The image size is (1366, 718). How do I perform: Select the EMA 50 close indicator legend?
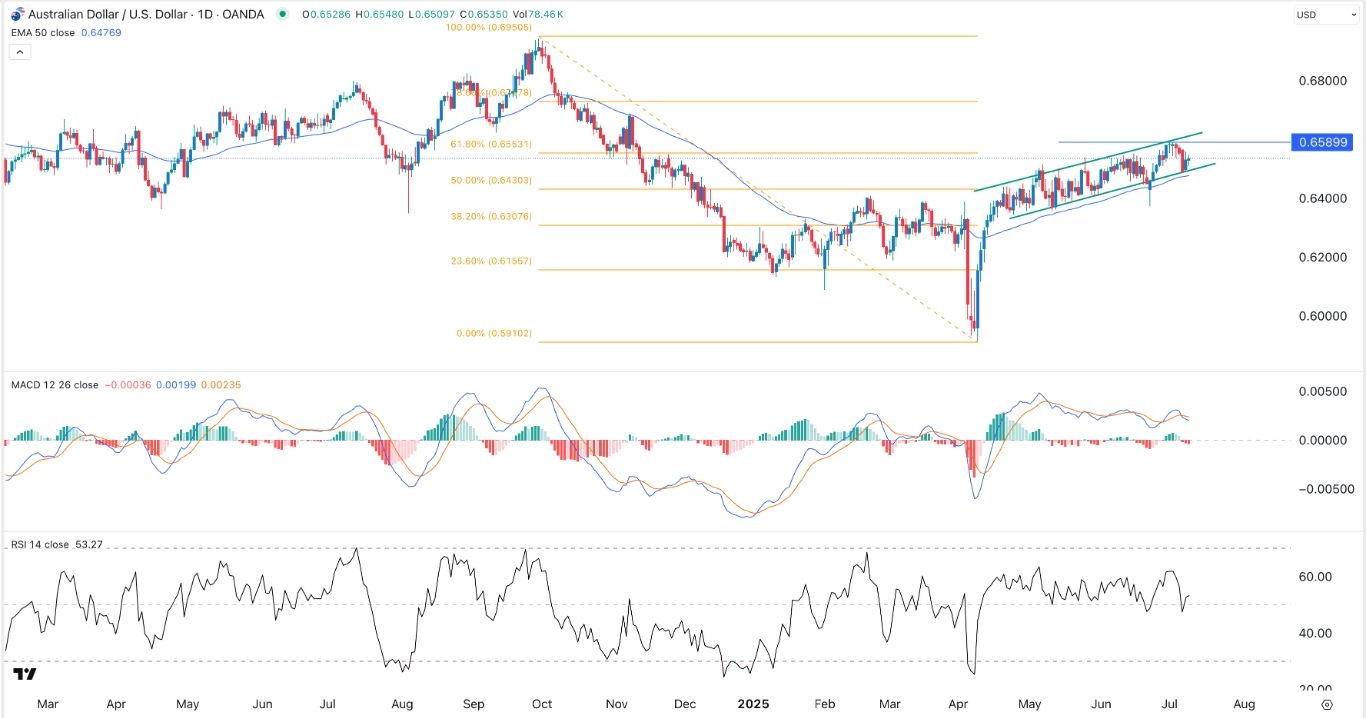pyautogui.click(x=45, y=32)
